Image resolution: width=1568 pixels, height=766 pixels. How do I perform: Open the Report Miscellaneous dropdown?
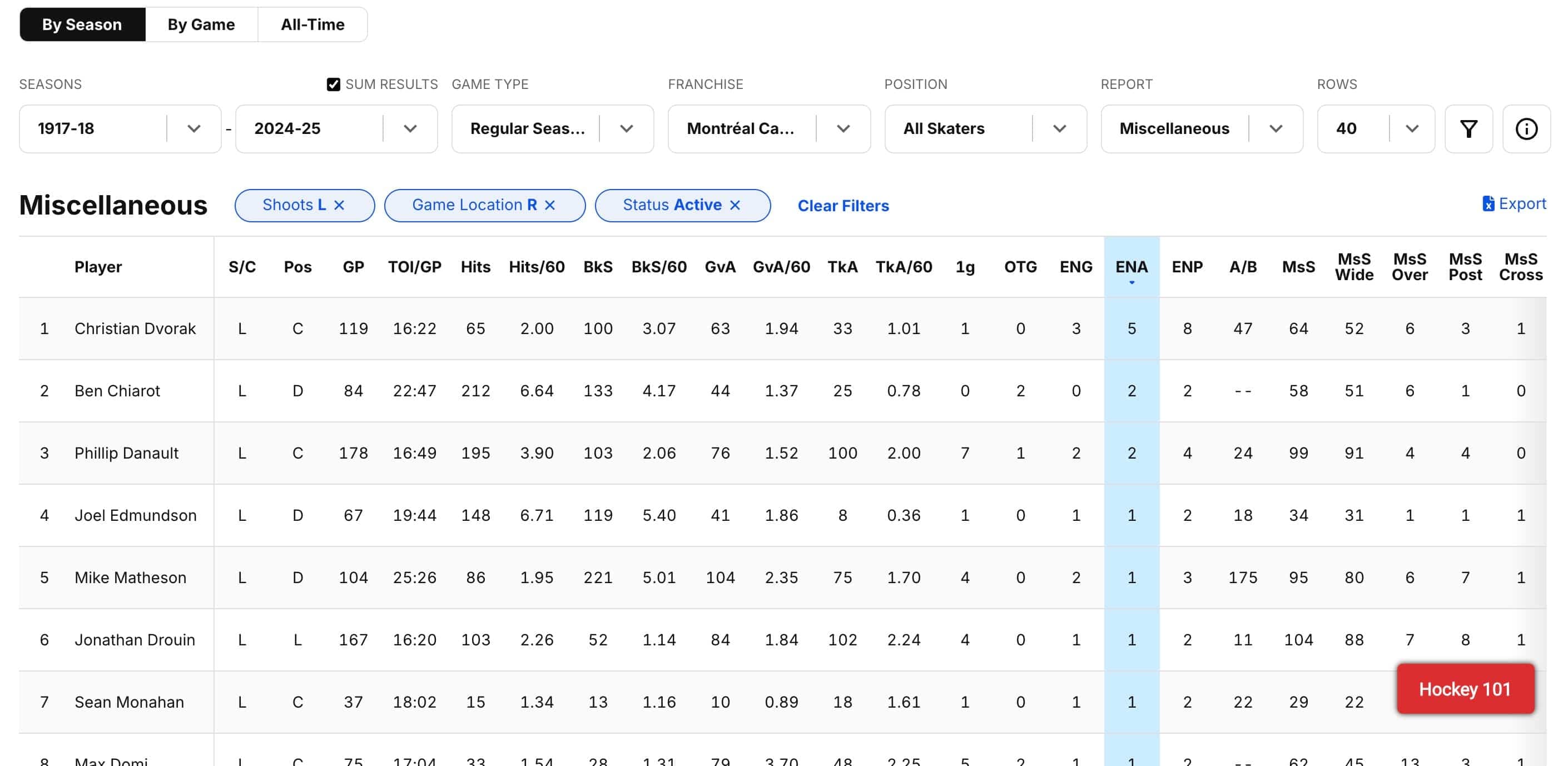[x=1275, y=128]
